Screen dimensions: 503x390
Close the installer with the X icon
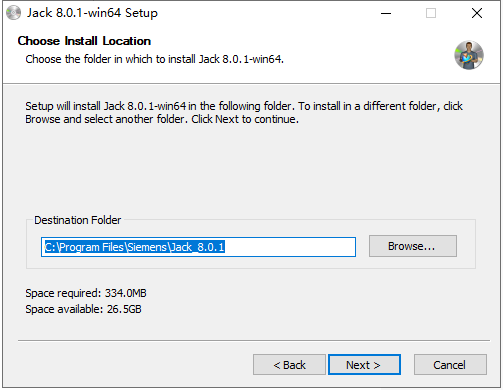477,13
